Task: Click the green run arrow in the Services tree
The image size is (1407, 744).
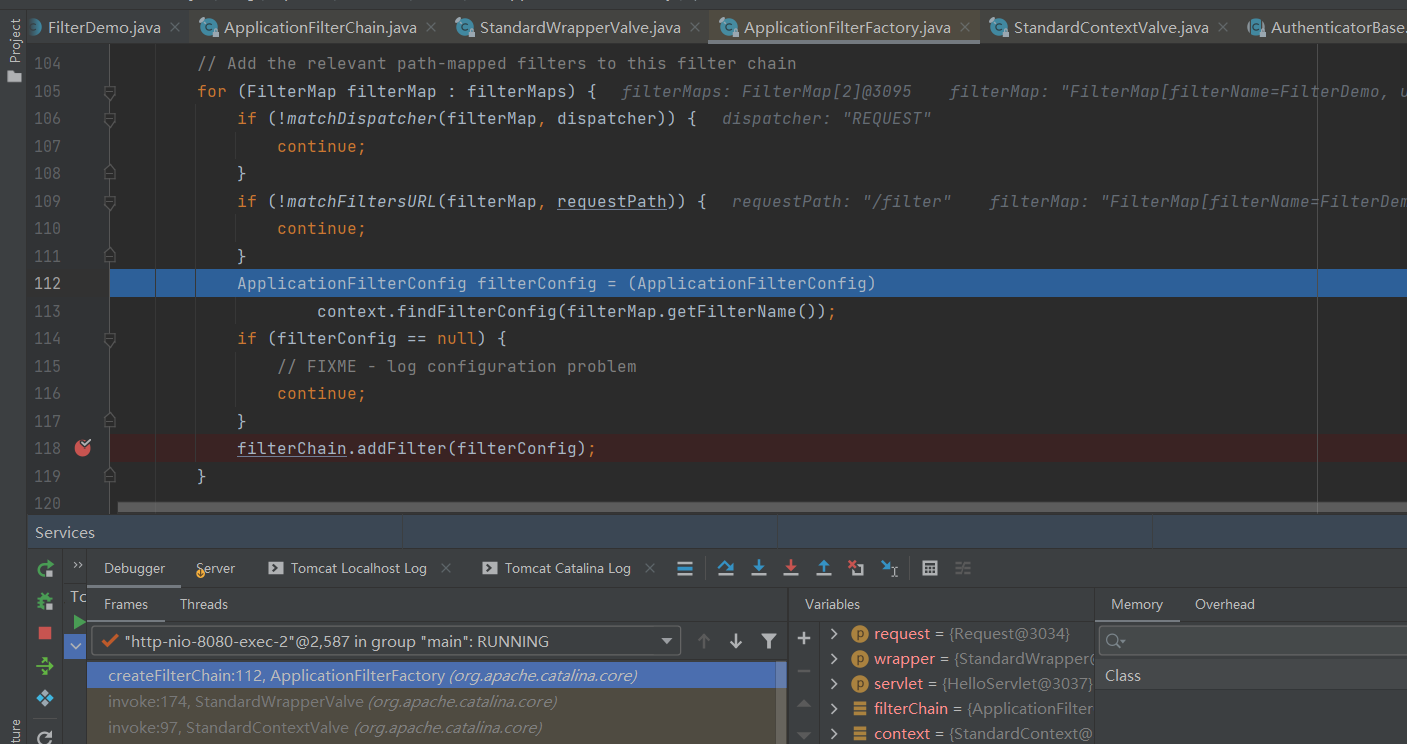Action: tap(79, 622)
